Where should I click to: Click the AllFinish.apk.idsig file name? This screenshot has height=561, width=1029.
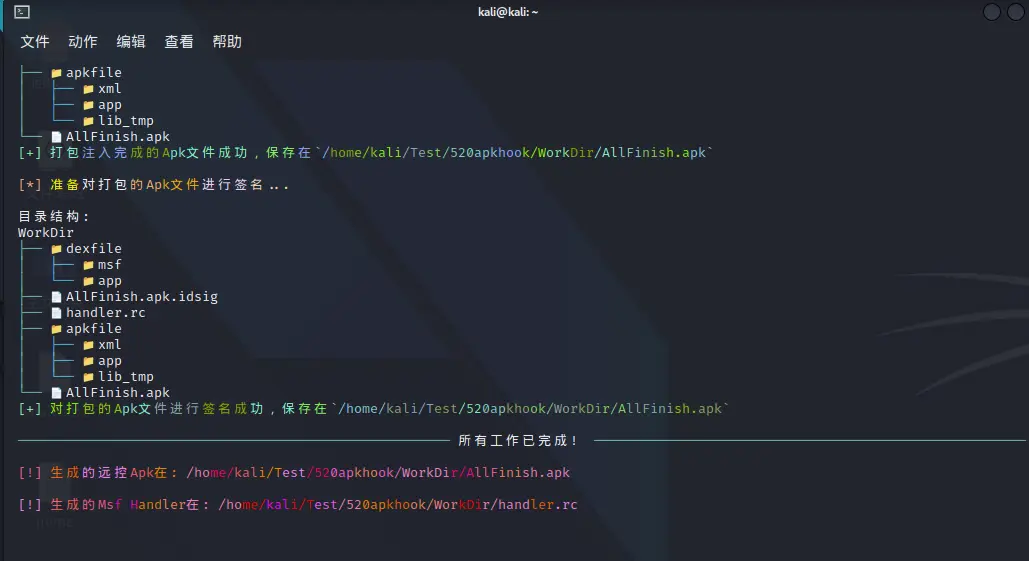(142, 297)
